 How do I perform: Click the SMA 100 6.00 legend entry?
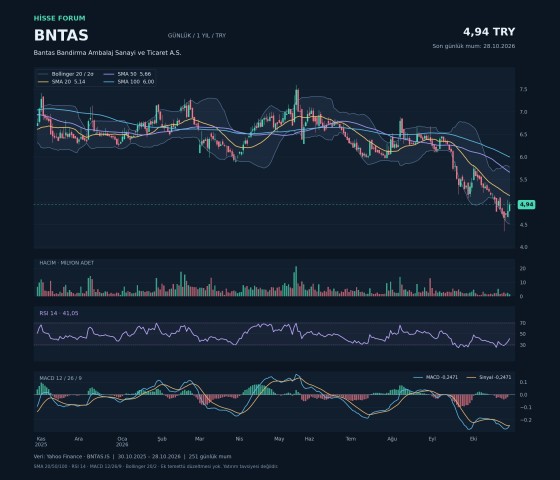coord(129,82)
